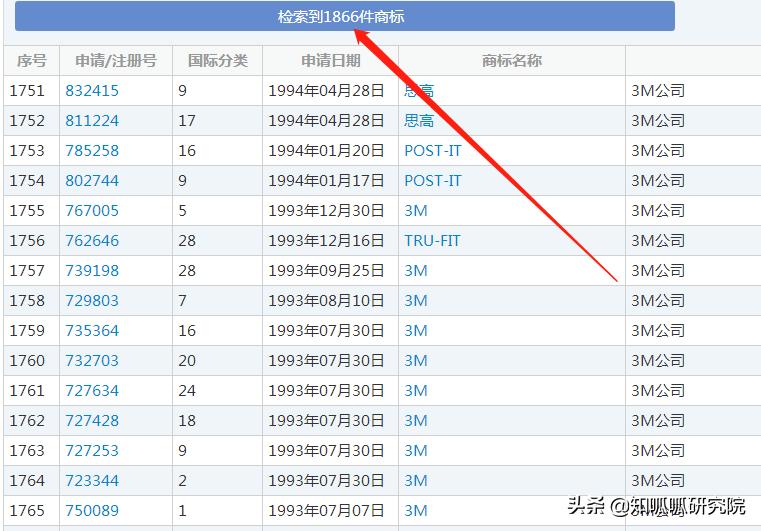Open registration number 785258

pyautogui.click(x=92, y=151)
